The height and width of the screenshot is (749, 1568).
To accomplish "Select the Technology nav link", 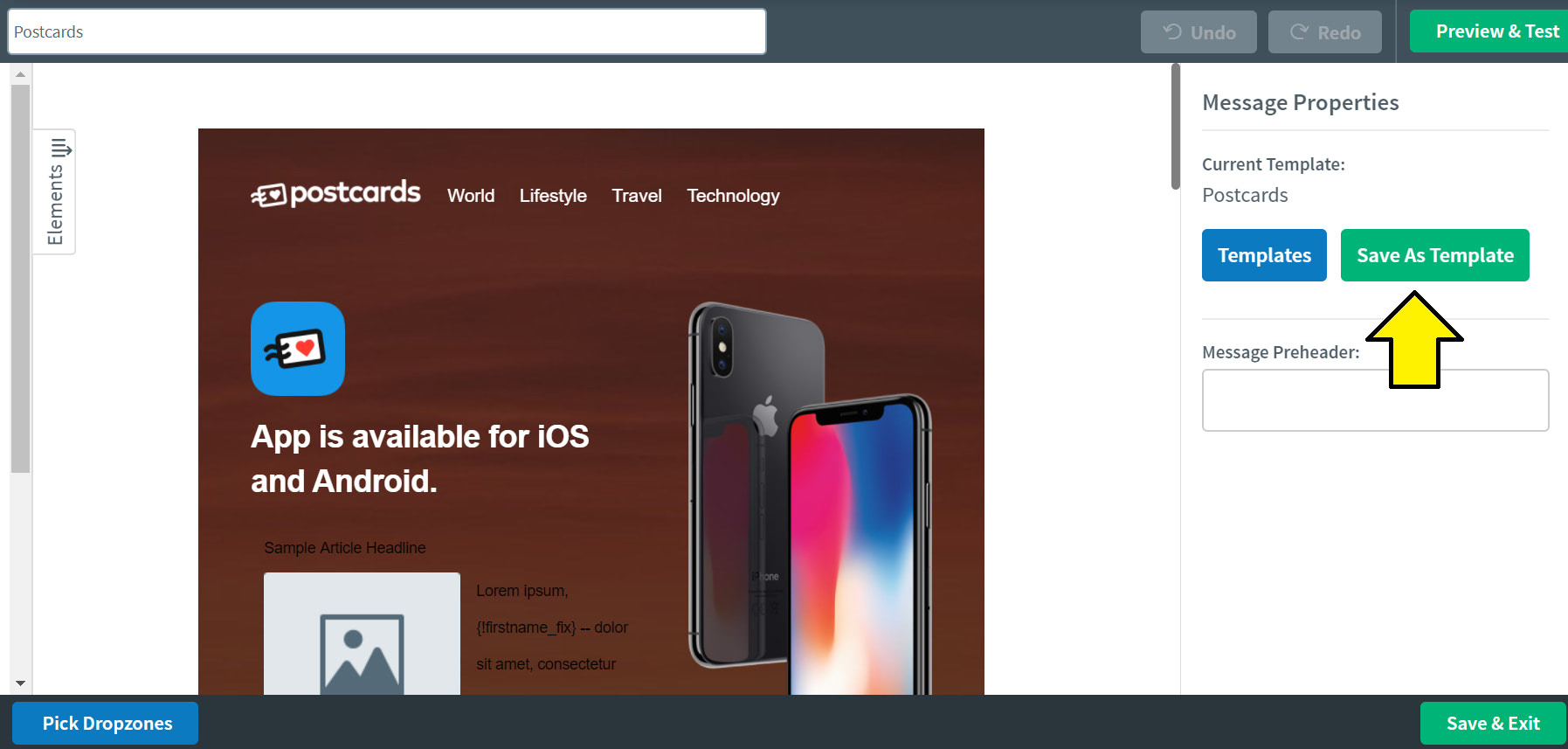I will [733, 196].
